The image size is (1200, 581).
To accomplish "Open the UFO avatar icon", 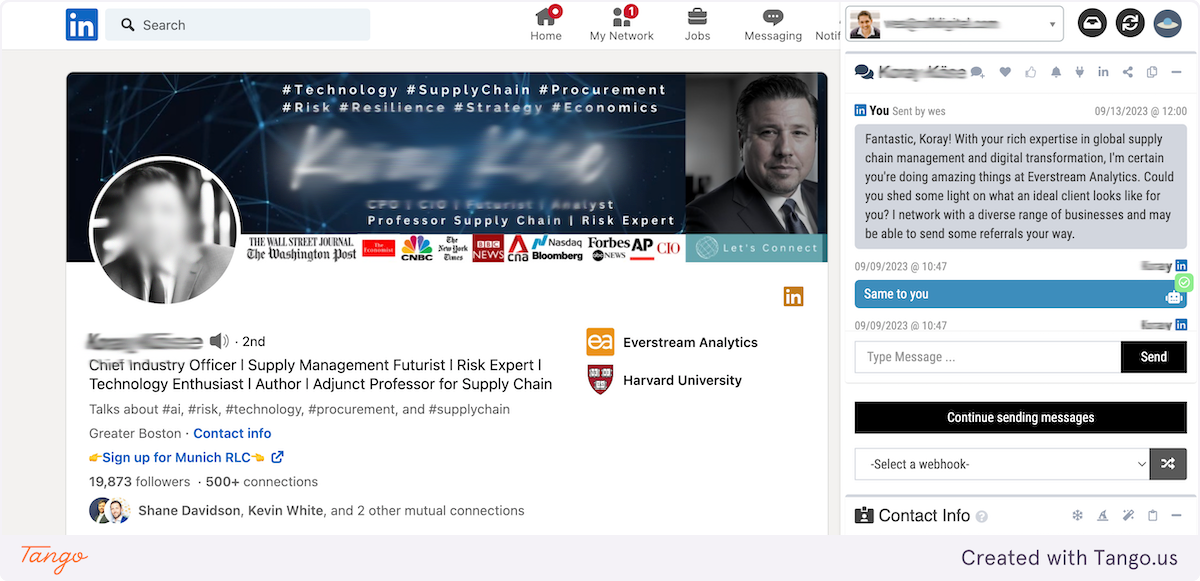I will (1168, 23).
